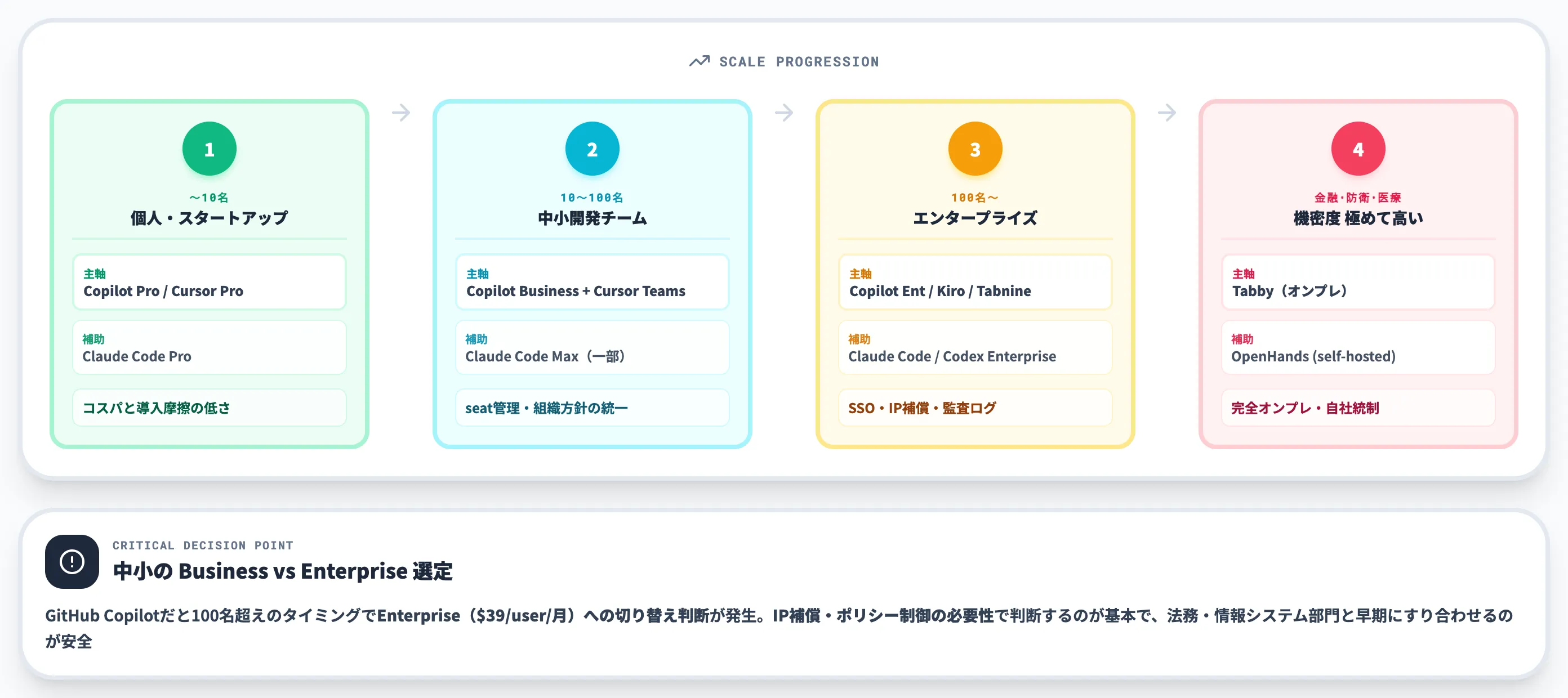Click the 個人・スタートアップ card title

(x=210, y=218)
